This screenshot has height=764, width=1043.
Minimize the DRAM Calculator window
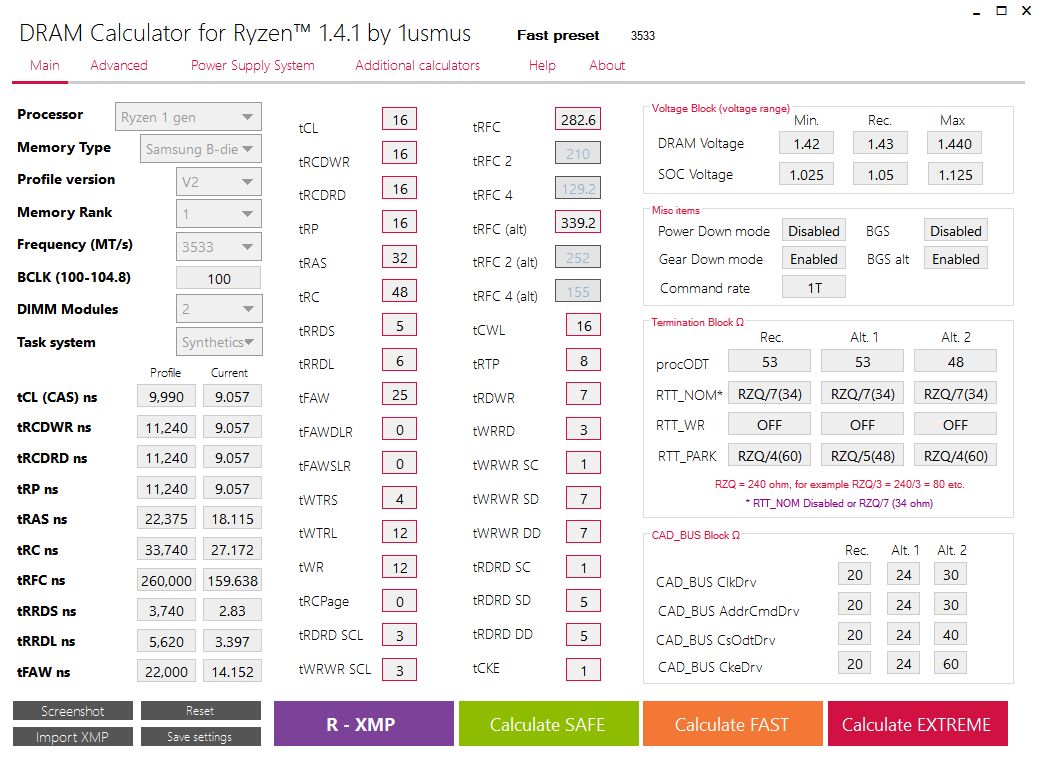(x=976, y=11)
